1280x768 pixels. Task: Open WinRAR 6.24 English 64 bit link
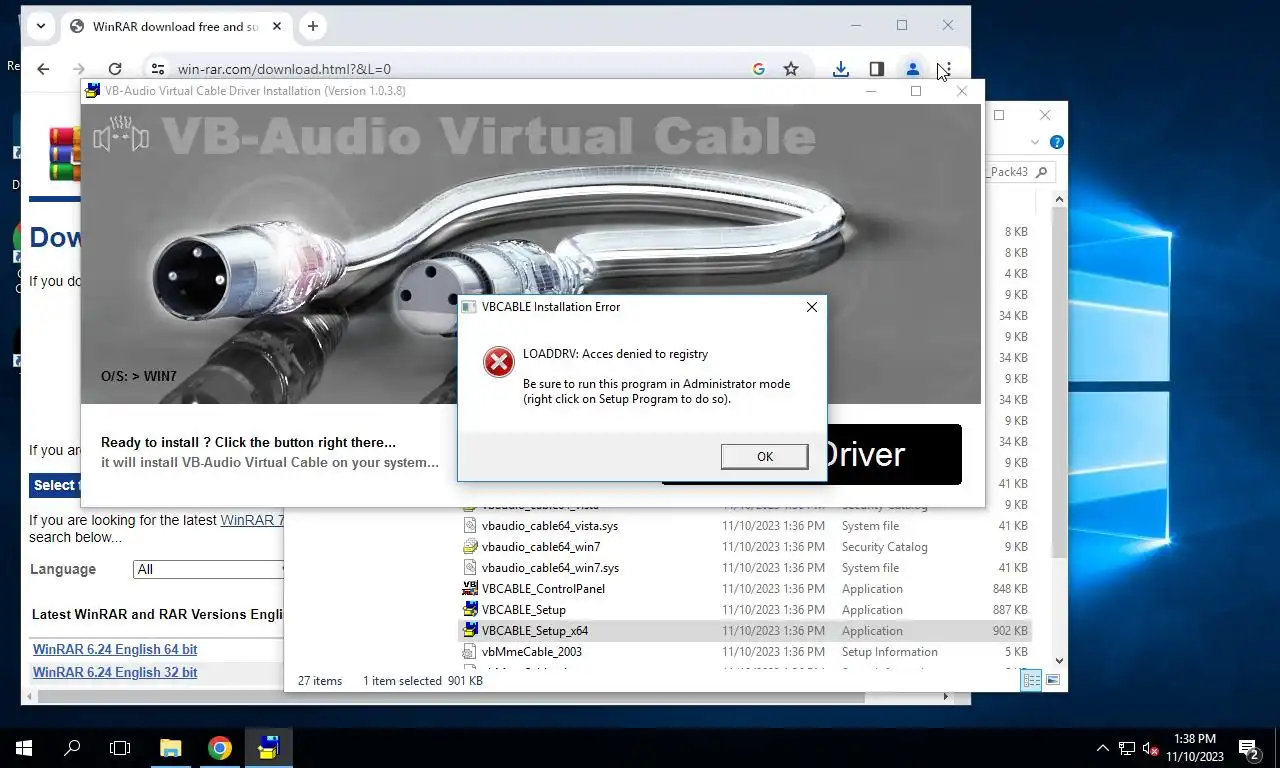(x=115, y=649)
